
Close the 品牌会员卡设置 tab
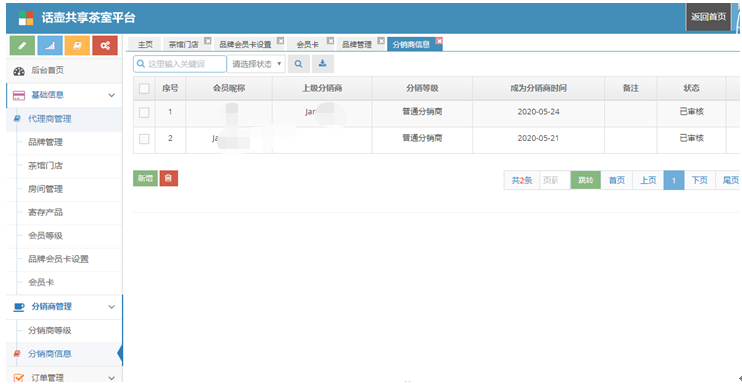[280, 41]
